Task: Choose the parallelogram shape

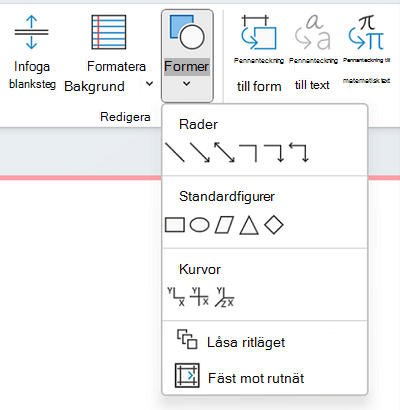Action: [x=224, y=225]
